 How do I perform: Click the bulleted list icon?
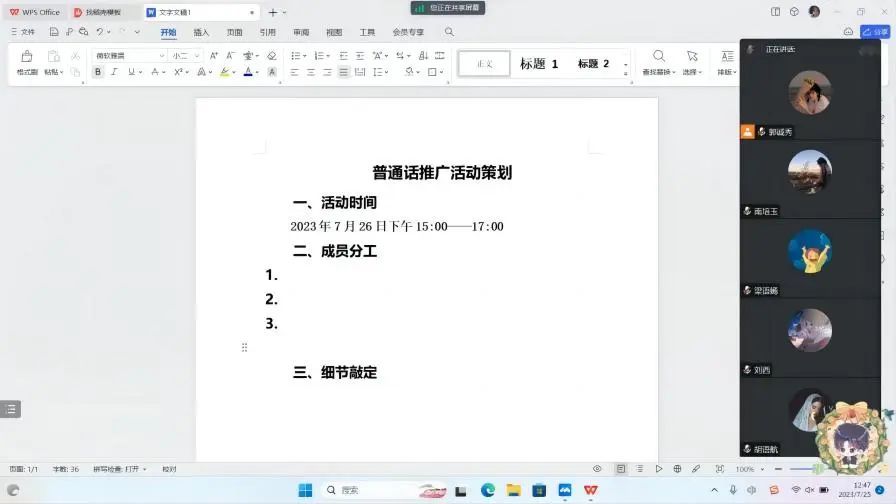[x=297, y=56]
